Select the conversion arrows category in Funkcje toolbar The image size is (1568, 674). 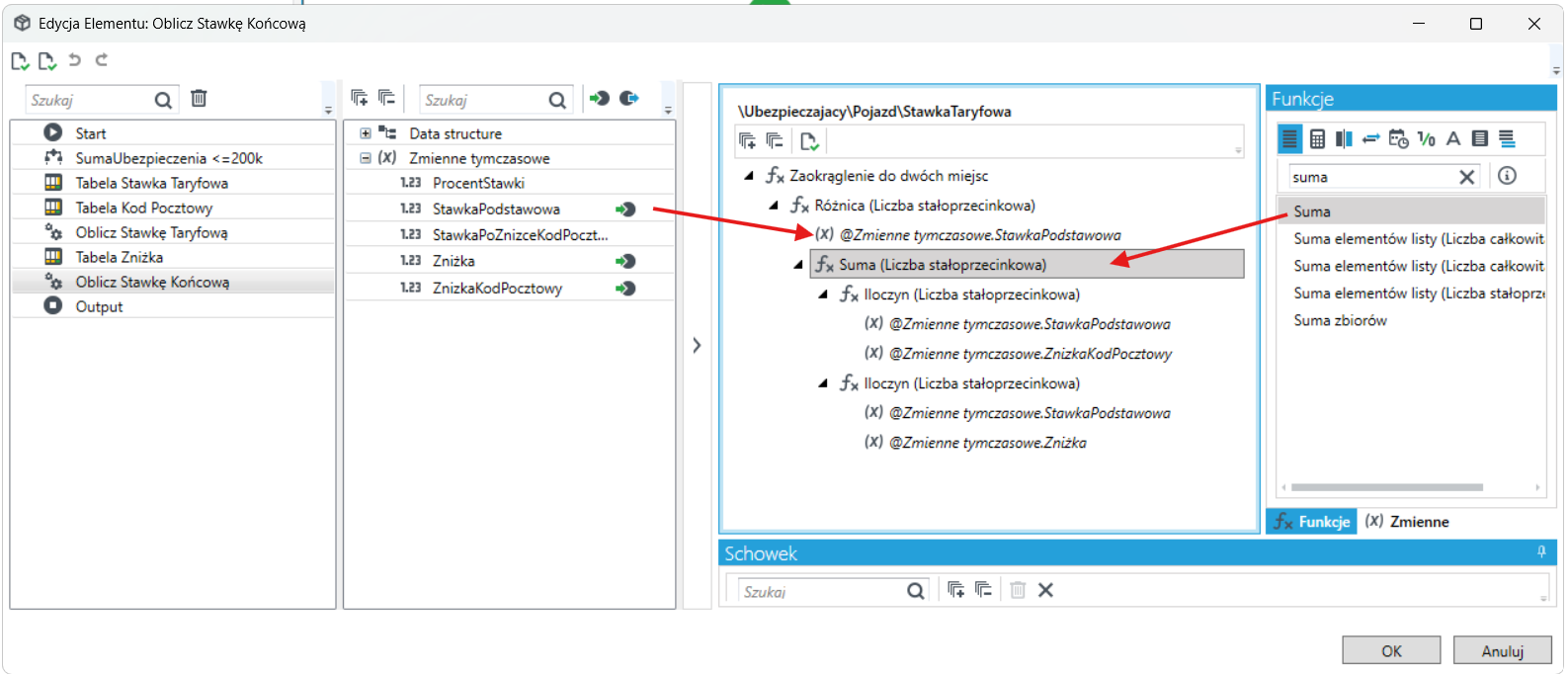tap(1370, 139)
